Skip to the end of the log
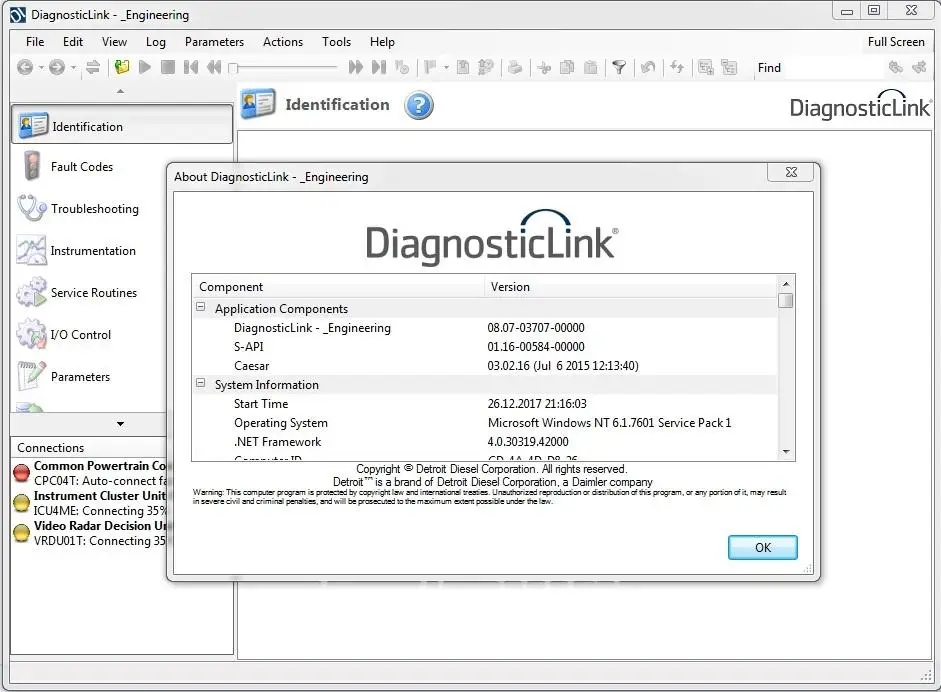This screenshot has width=941, height=692. point(379,67)
